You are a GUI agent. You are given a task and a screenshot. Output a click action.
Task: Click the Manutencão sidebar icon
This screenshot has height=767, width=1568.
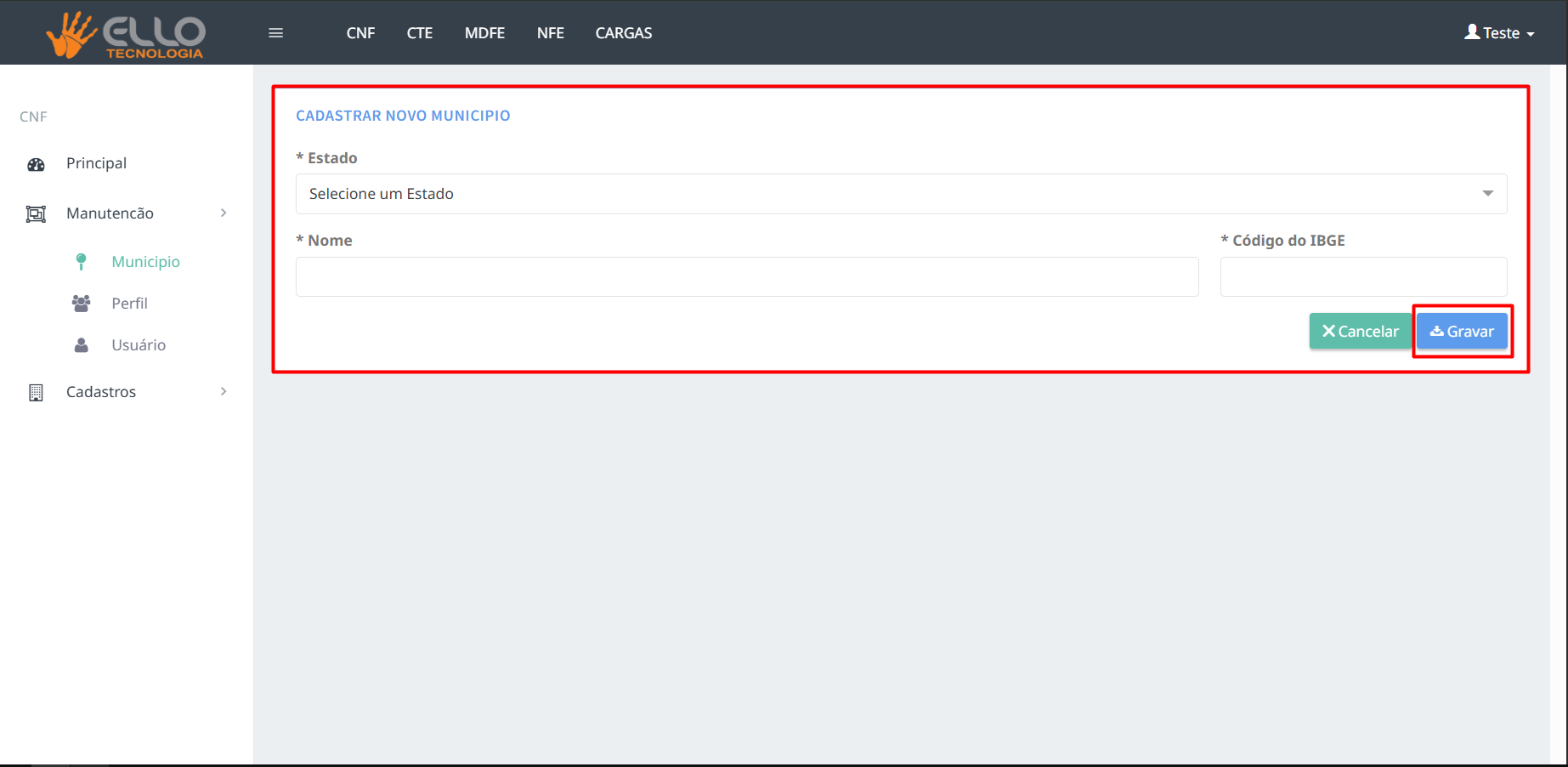pos(36,213)
